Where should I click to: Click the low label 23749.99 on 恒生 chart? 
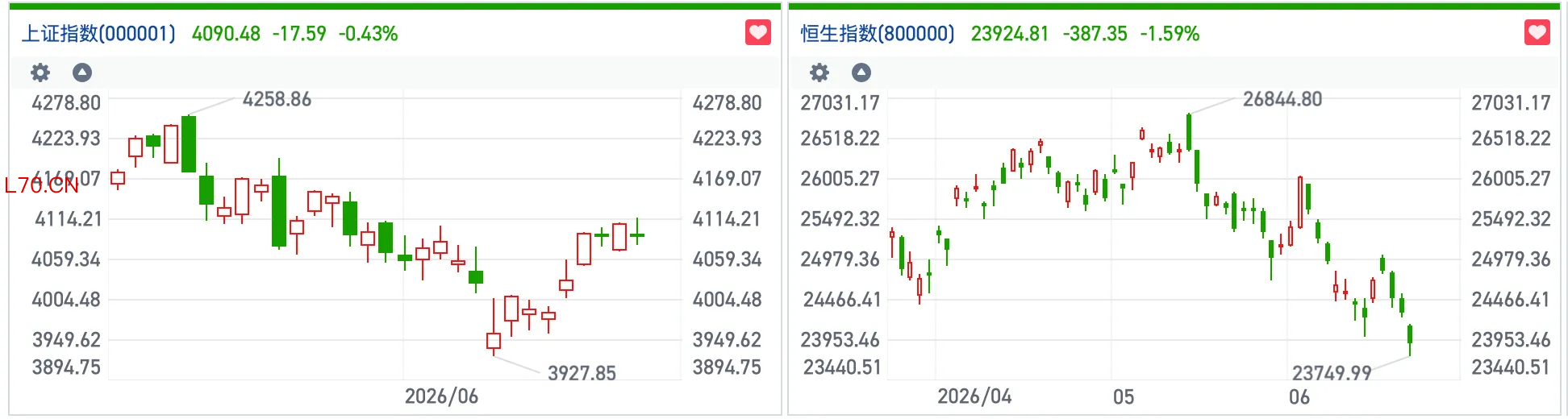click(1332, 373)
